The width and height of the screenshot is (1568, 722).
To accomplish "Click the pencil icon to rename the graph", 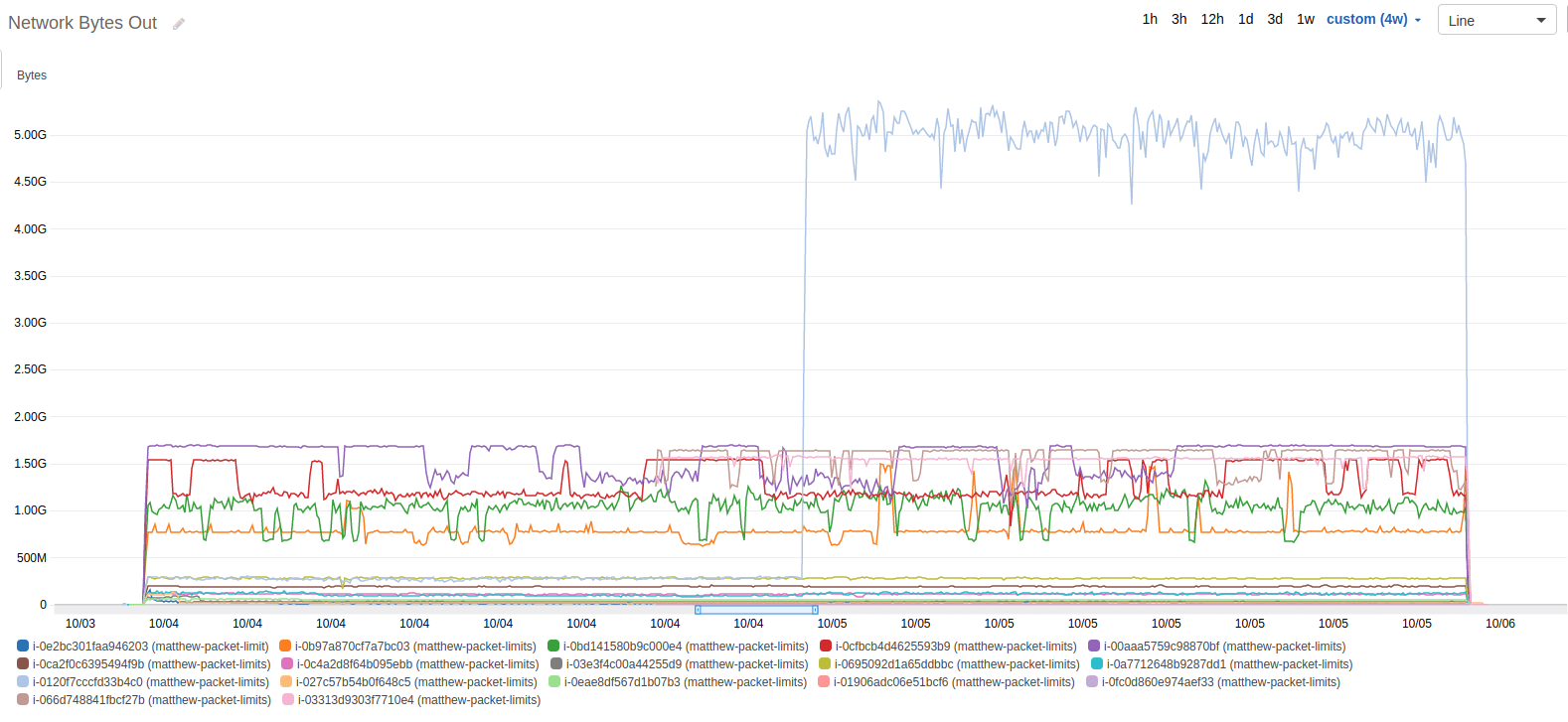I will (x=179, y=24).
